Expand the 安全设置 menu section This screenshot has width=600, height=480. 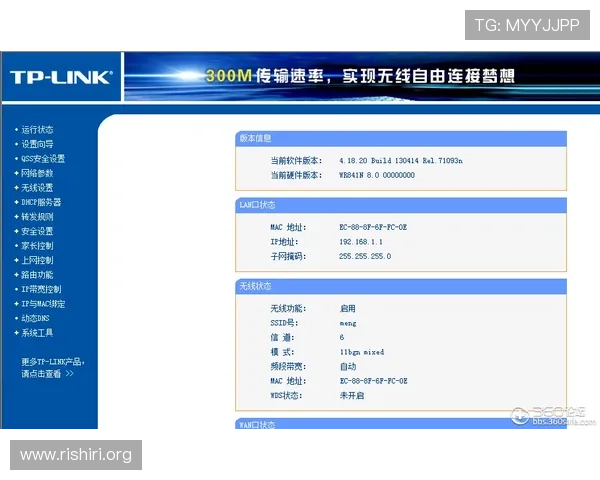tap(37, 231)
